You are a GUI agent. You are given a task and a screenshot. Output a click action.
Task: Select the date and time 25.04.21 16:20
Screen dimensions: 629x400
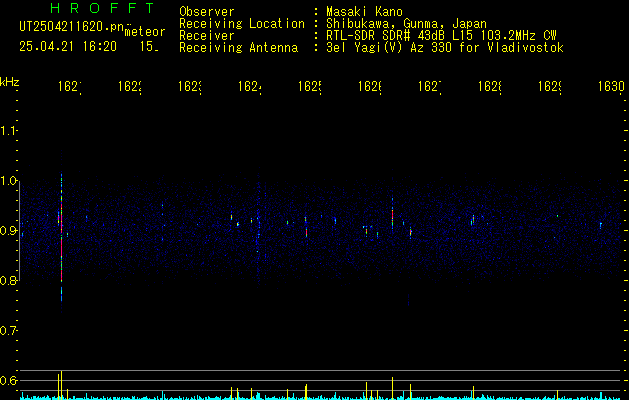tap(68, 47)
